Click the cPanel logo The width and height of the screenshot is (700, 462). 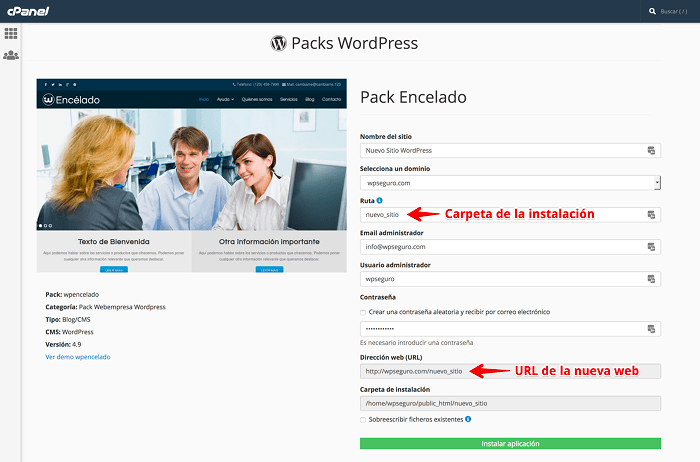(28, 11)
